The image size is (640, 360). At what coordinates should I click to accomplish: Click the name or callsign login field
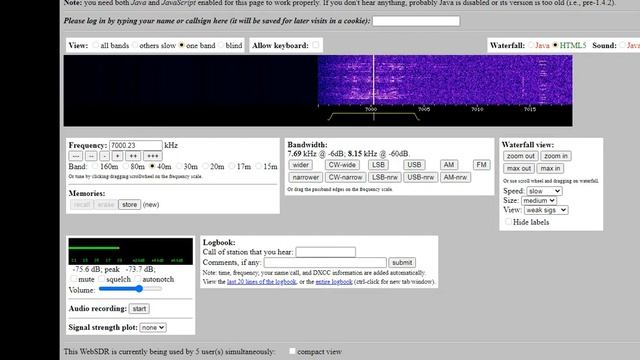[x=416, y=21]
